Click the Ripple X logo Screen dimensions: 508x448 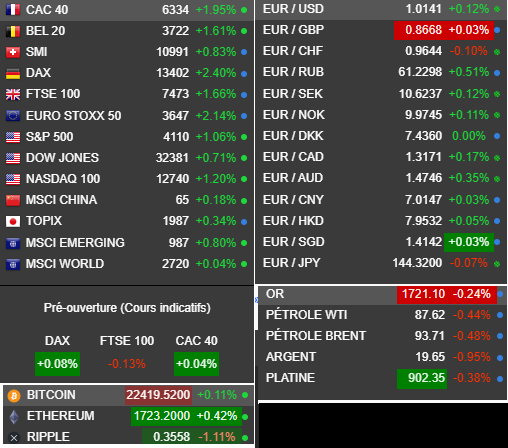point(14,437)
